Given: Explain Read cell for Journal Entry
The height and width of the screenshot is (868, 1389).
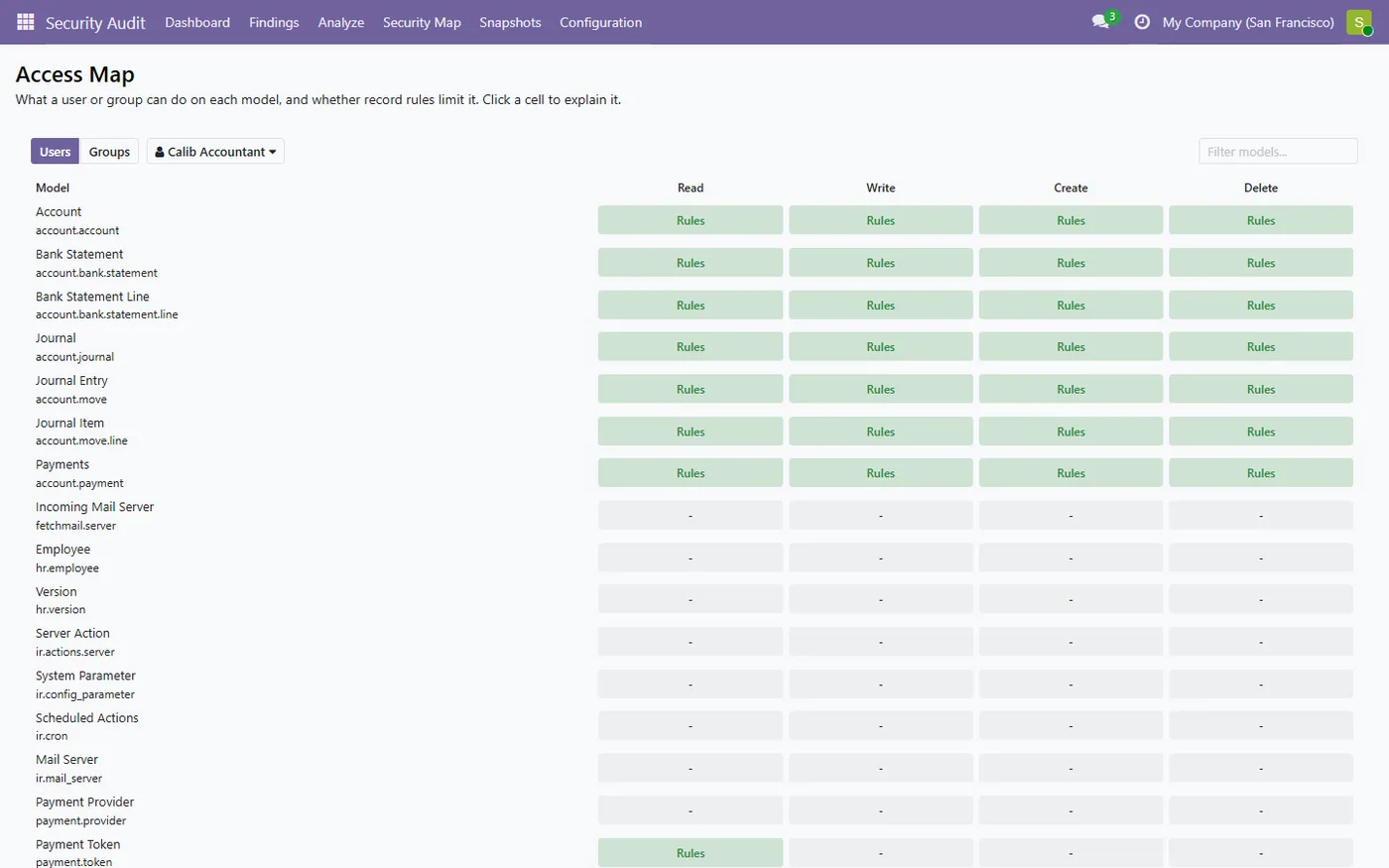Looking at the screenshot, I should [691, 389].
